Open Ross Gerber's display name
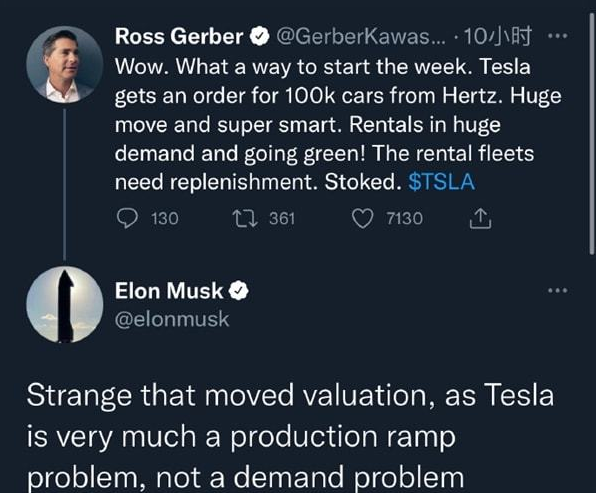The image size is (596, 493). (x=179, y=36)
